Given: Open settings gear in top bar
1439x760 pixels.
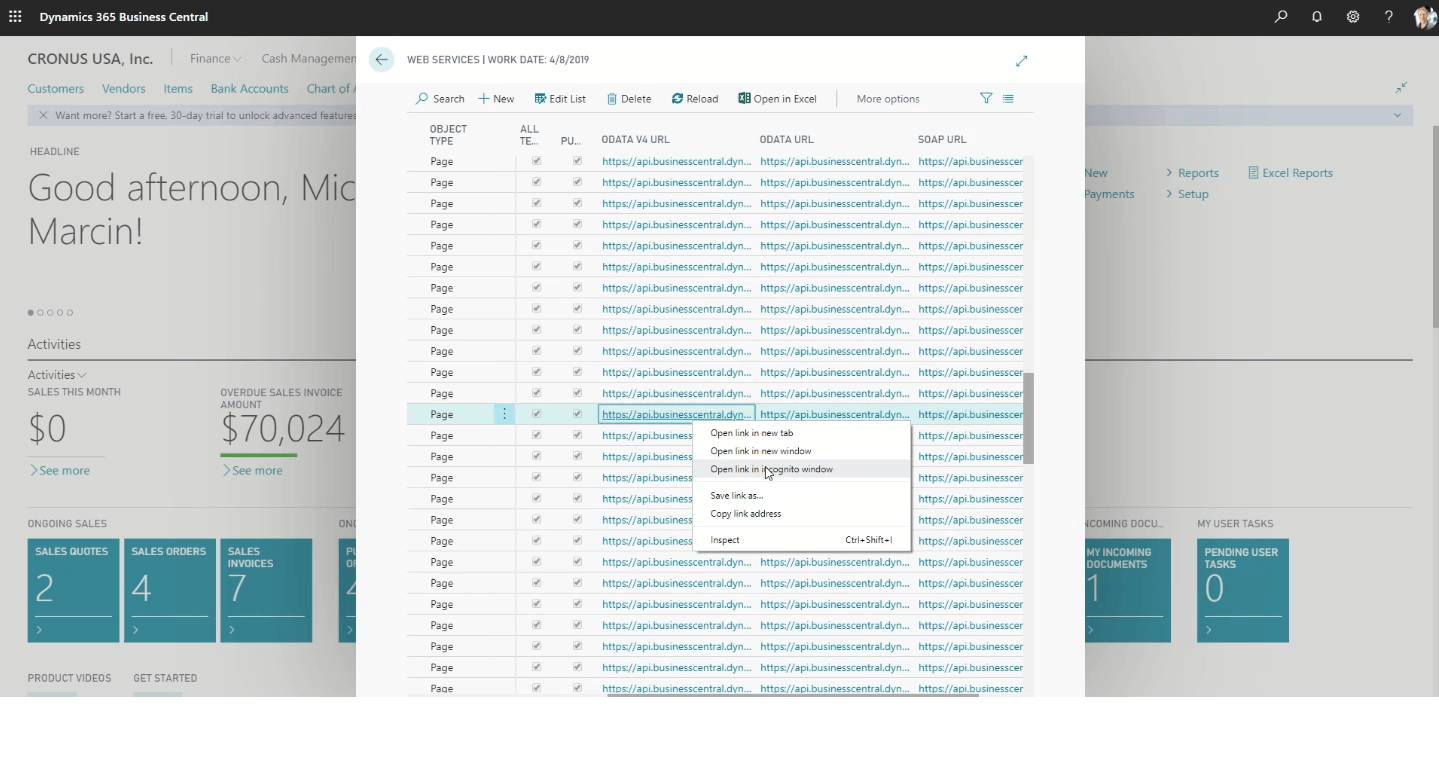Looking at the screenshot, I should point(1353,17).
